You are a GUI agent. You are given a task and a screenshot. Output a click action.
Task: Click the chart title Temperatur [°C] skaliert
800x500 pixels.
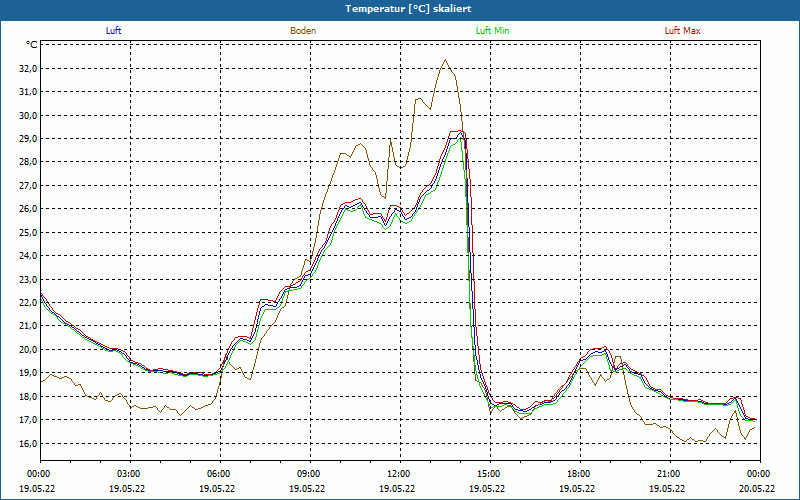tap(408, 9)
